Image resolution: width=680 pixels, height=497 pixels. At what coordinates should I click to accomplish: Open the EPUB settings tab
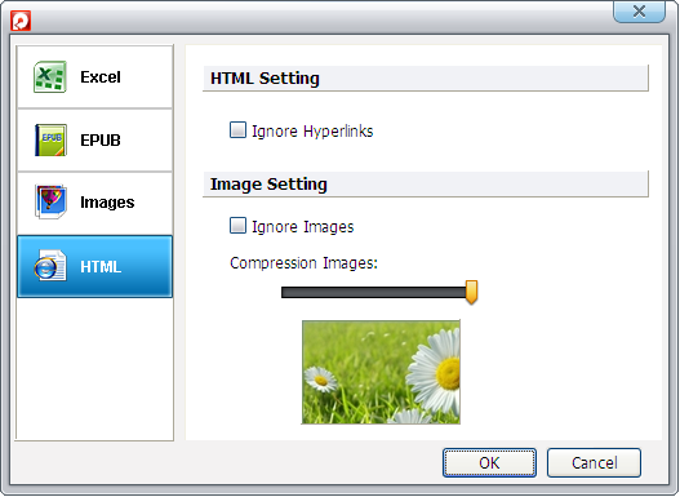[x=100, y=140]
